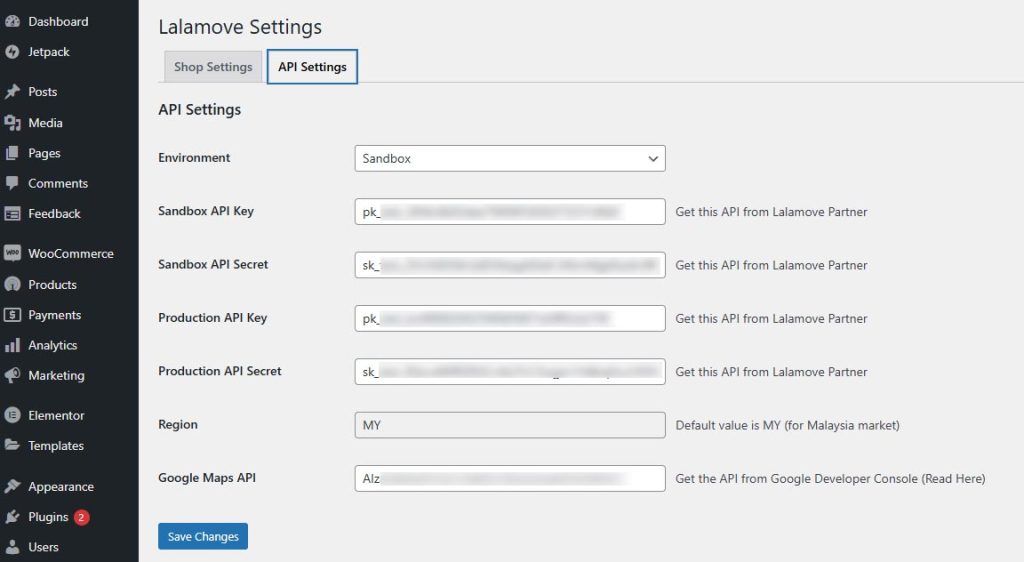Screen dimensions: 1024x562
Task: Click the Sandbox API Secret field
Action: pyautogui.click(x=510, y=265)
